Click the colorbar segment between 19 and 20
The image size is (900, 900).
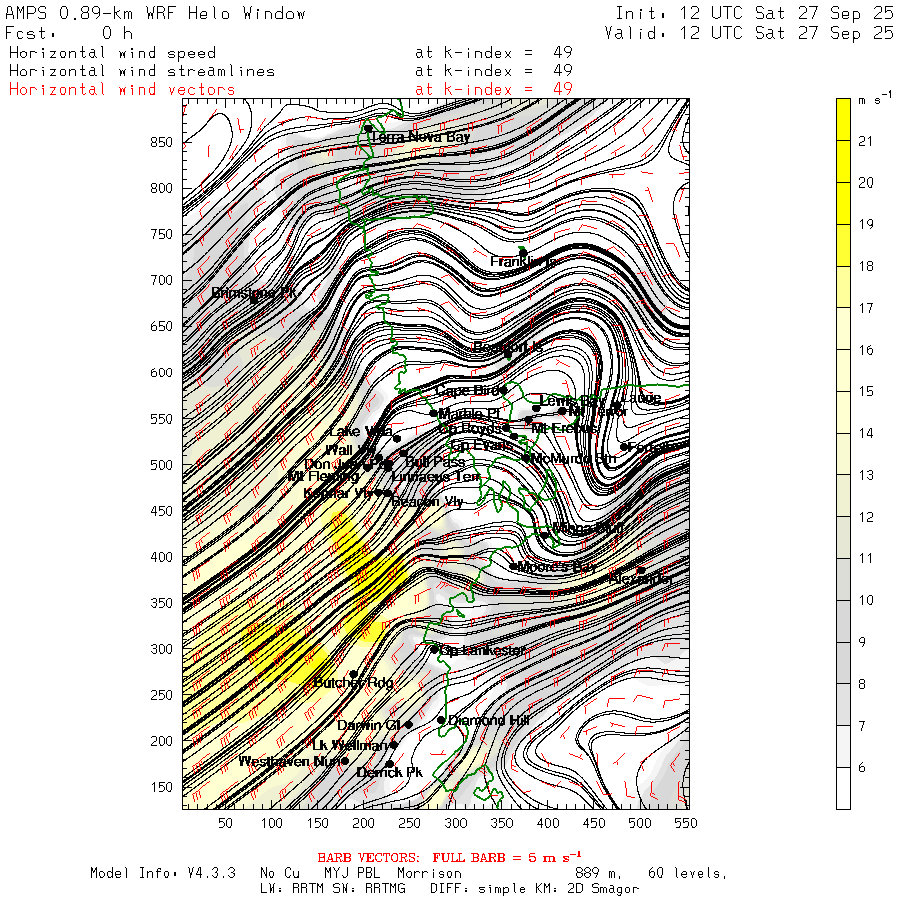click(843, 203)
